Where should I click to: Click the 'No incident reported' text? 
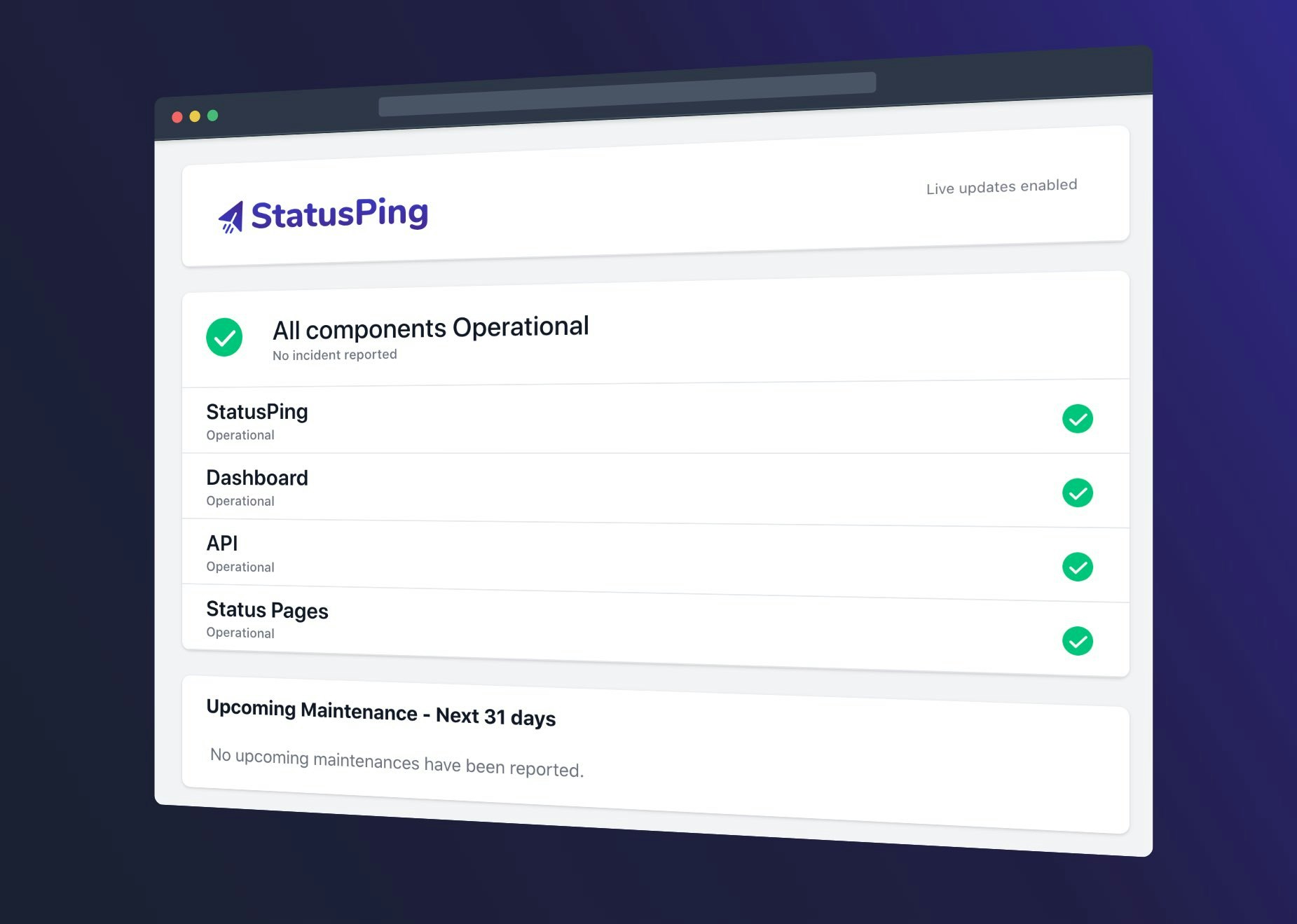pos(335,354)
